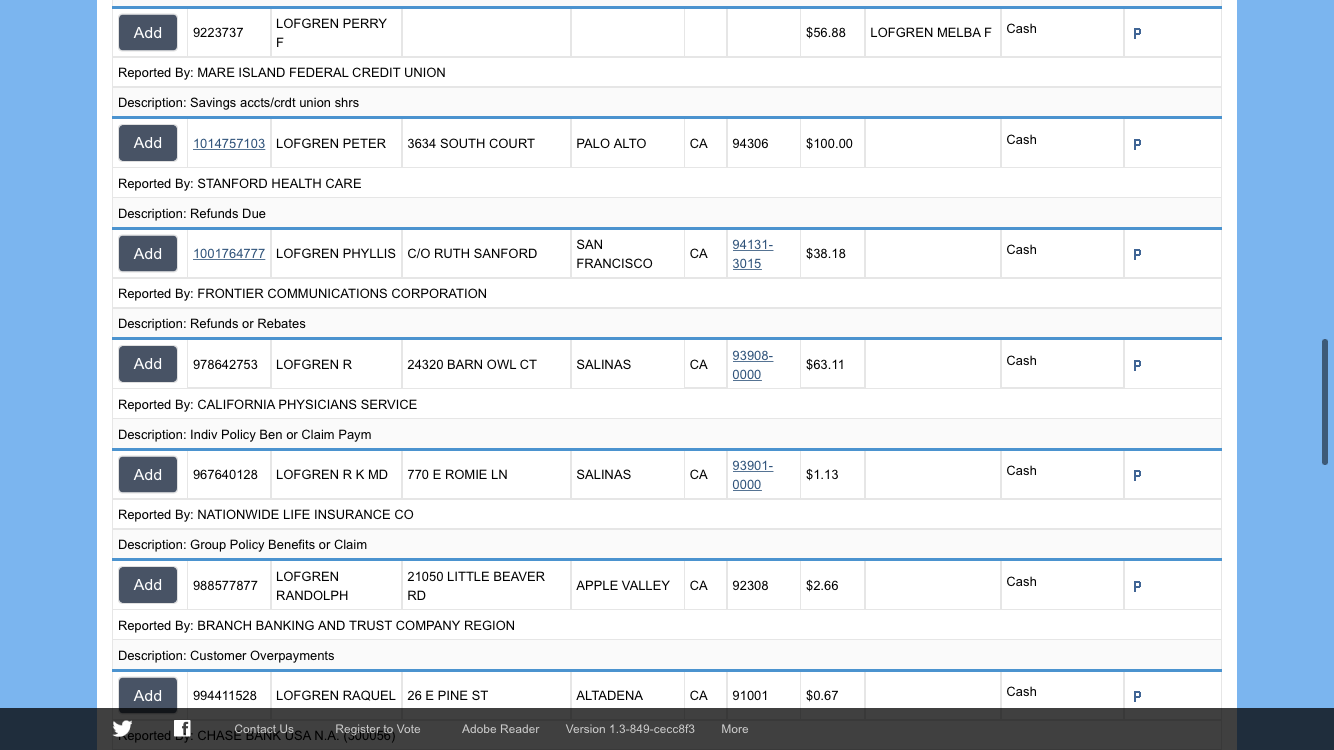
Task: Click address 770 E ROMIE LN
Action: (457, 475)
